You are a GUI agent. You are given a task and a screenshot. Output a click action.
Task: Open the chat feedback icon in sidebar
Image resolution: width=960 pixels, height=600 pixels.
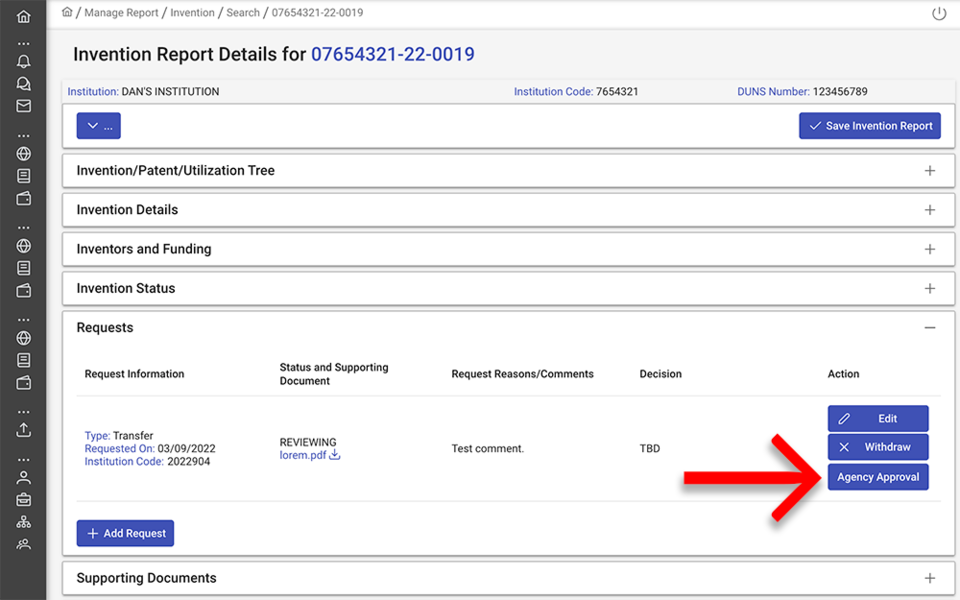tap(24, 84)
